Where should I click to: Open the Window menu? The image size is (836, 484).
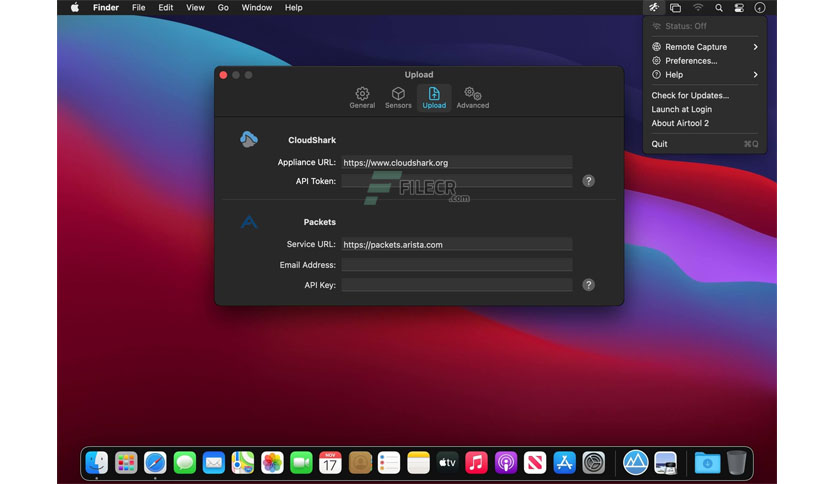coord(256,7)
